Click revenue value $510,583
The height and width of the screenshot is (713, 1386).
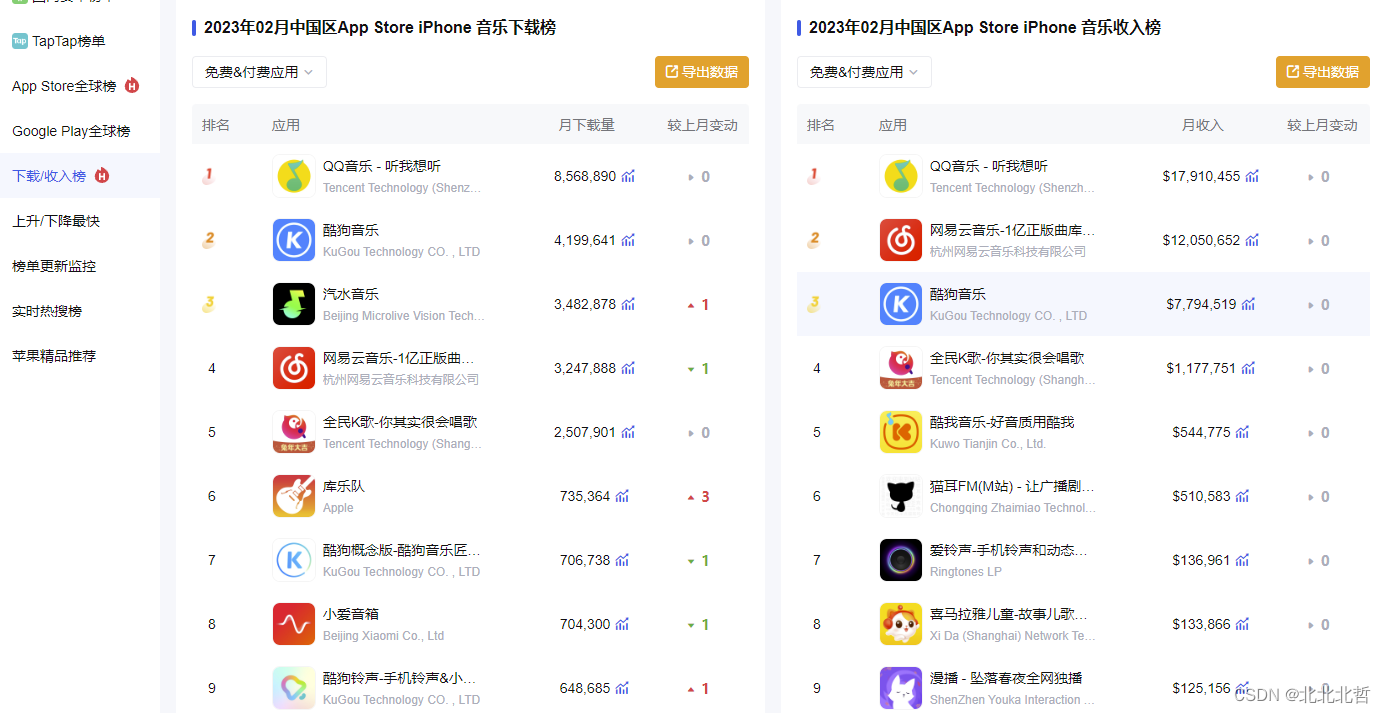tap(1201, 496)
